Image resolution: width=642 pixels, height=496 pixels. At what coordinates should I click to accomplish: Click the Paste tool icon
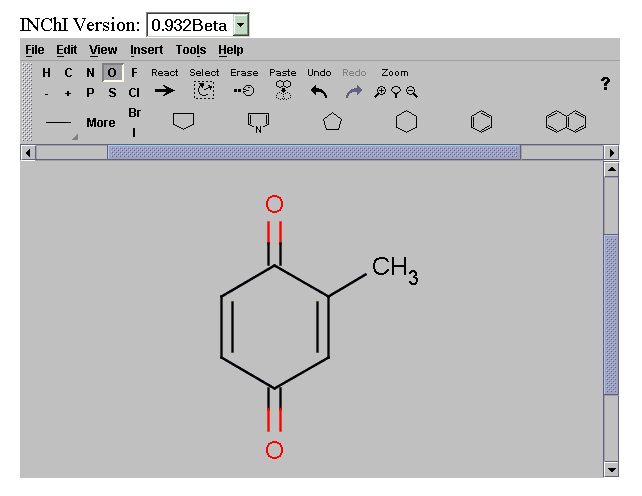pyautogui.click(x=283, y=90)
